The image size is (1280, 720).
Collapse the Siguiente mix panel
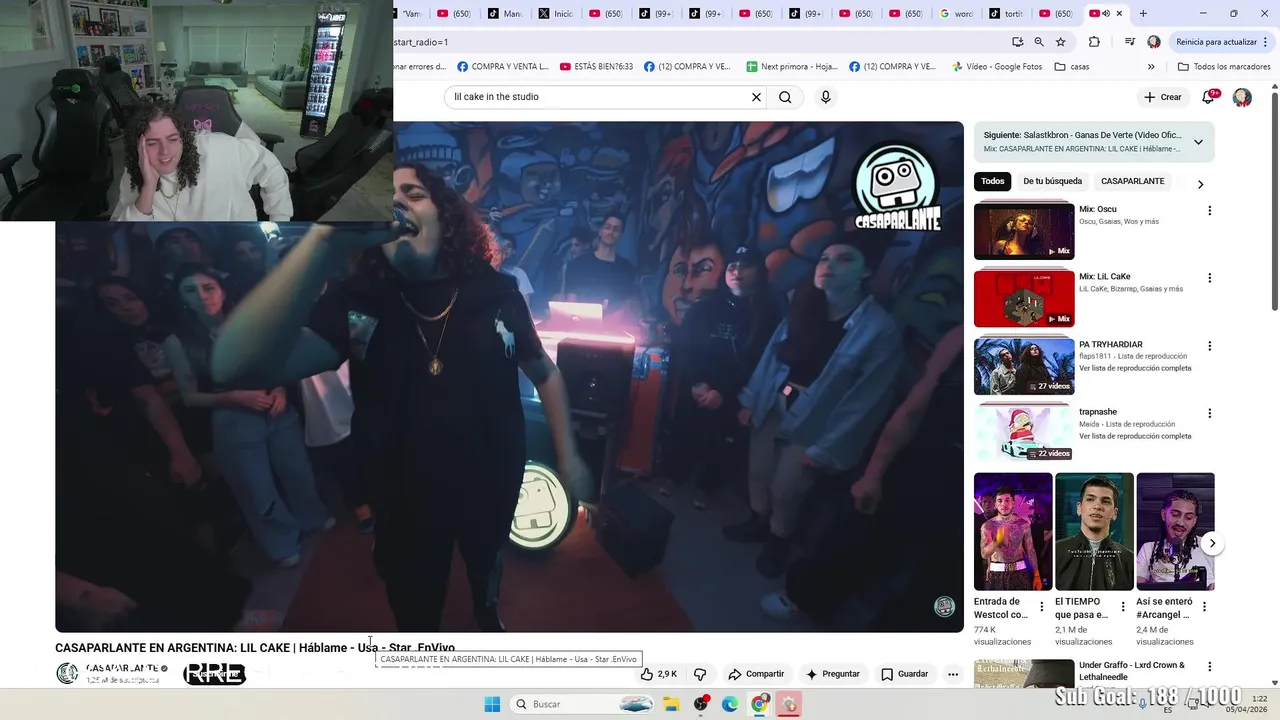(1198, 142)
